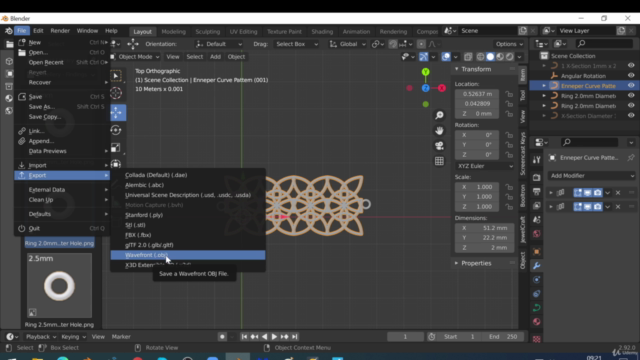Click the current frame number field

click(405, 337)
